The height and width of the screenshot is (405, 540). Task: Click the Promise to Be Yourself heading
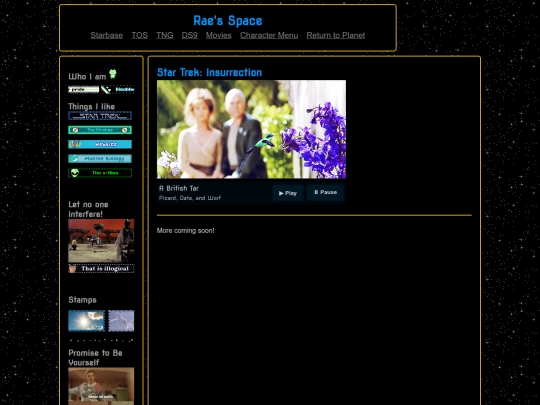(x=95, y=357)
